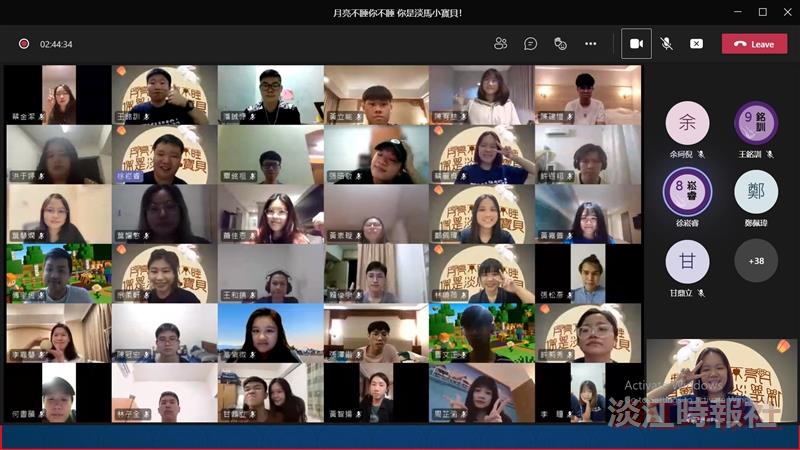Open the reactions and raise hand icon

coord(561,44)
